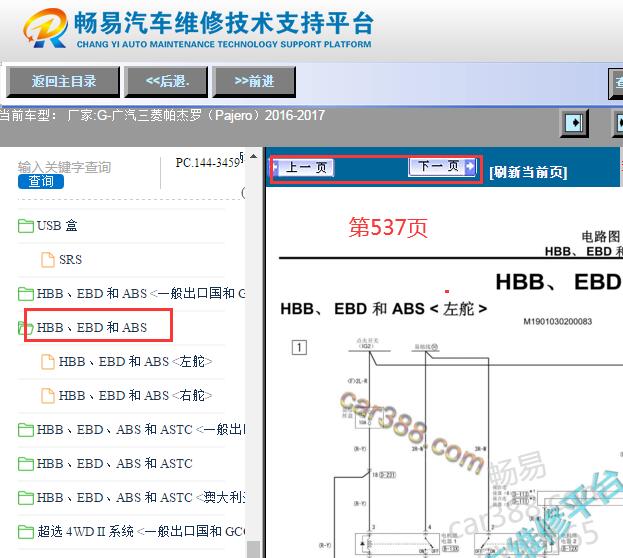Refresh the page via [刷新当前页]

[x=528, y=172]
